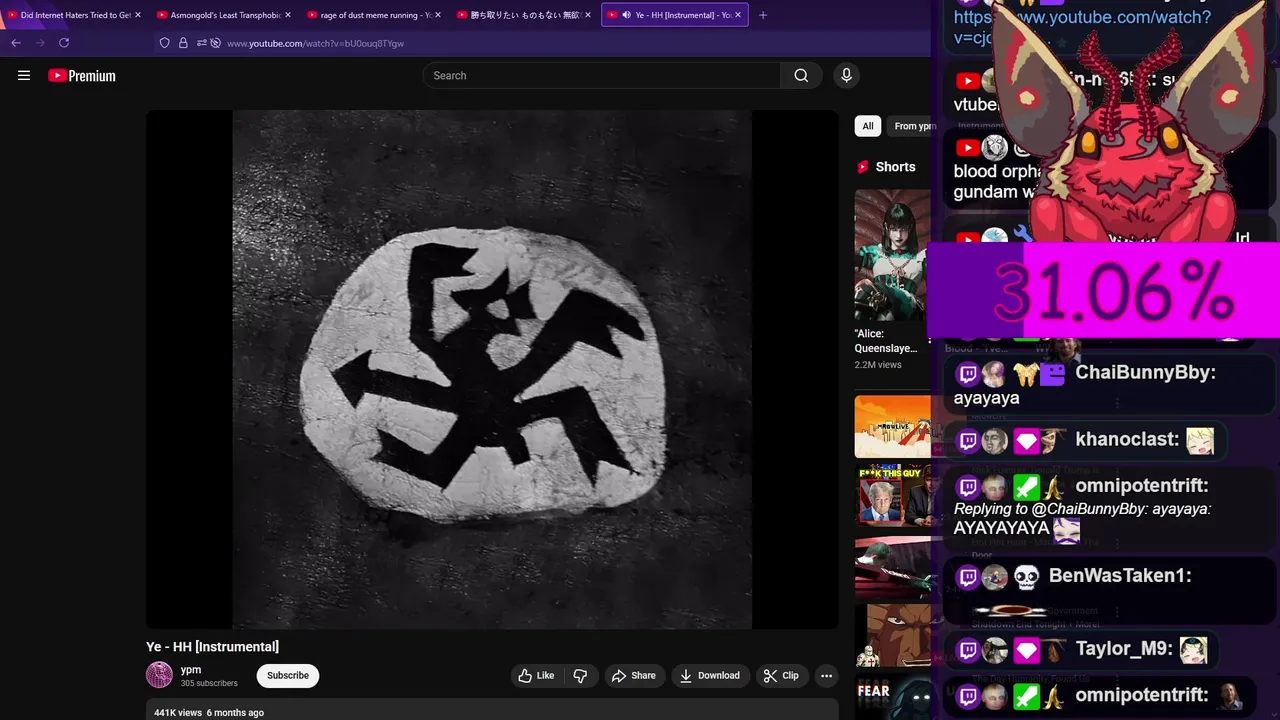Select the All filter chip
The image size is (1280, 720).
(x=868, y=126)
